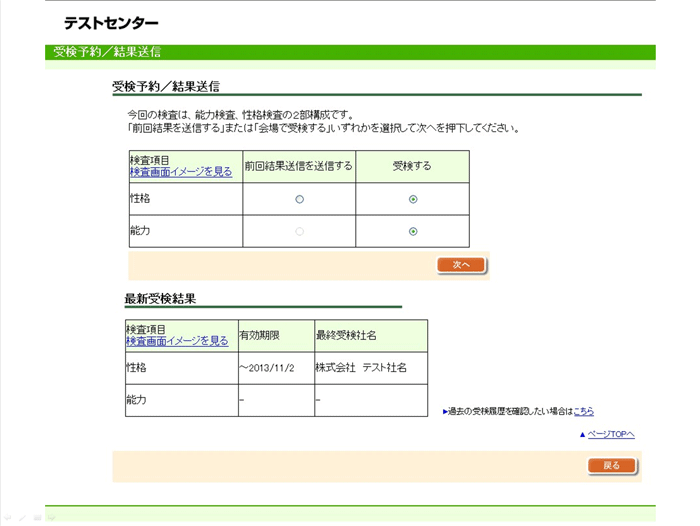Select 受検する radio for 性格 row
700x526 pixels.
(413, 199)
